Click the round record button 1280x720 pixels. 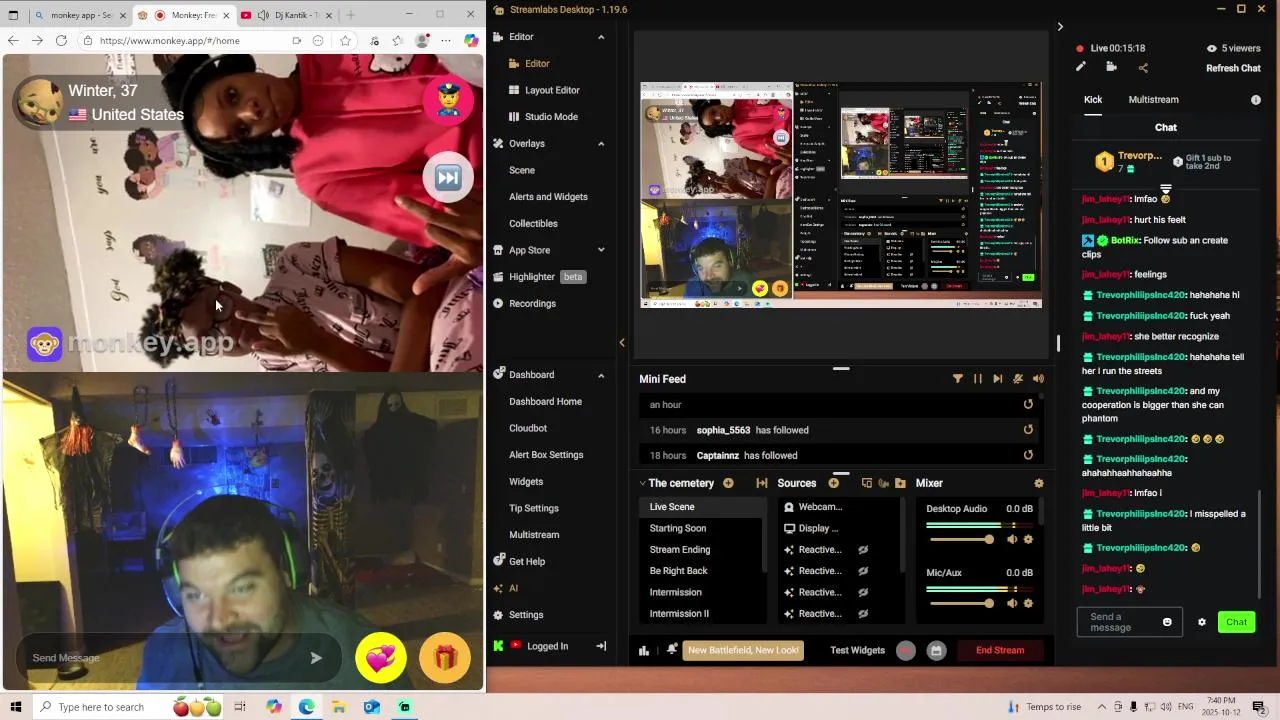905,651
